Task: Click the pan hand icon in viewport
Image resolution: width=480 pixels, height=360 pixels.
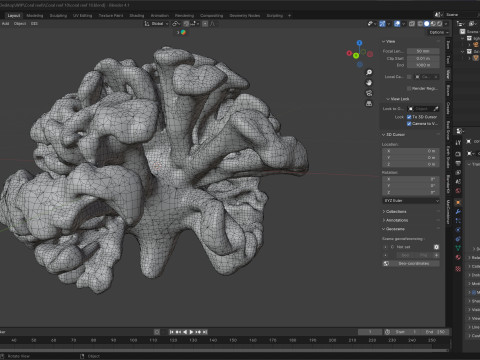Action: tap(369, 83)
